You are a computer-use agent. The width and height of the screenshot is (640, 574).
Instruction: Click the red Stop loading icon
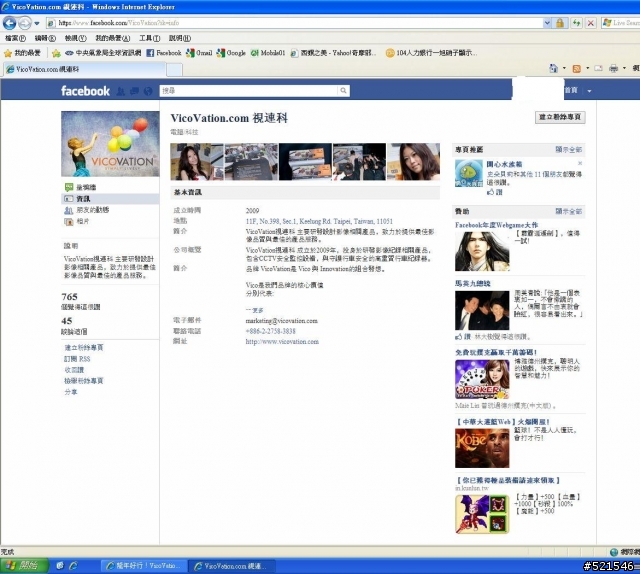point(591,23)
